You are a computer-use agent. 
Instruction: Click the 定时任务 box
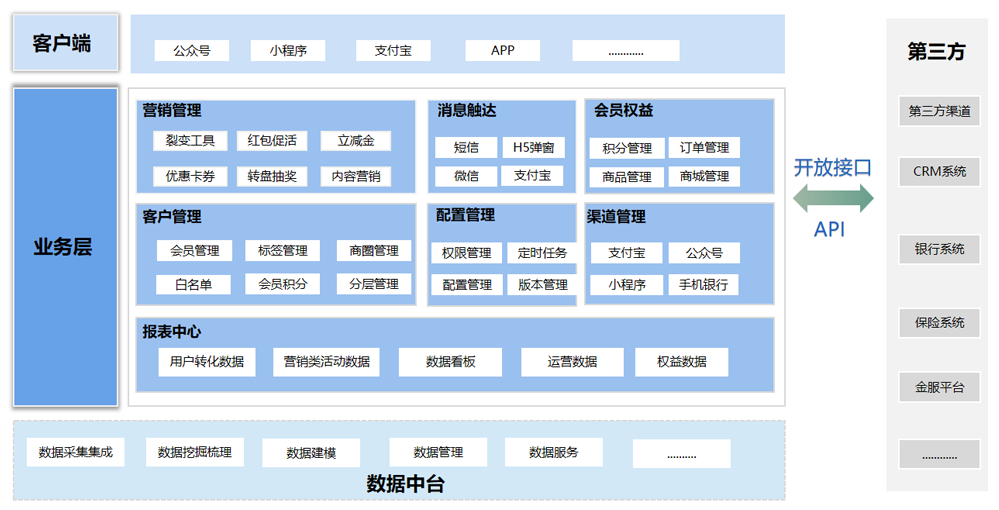click(543, 253)
